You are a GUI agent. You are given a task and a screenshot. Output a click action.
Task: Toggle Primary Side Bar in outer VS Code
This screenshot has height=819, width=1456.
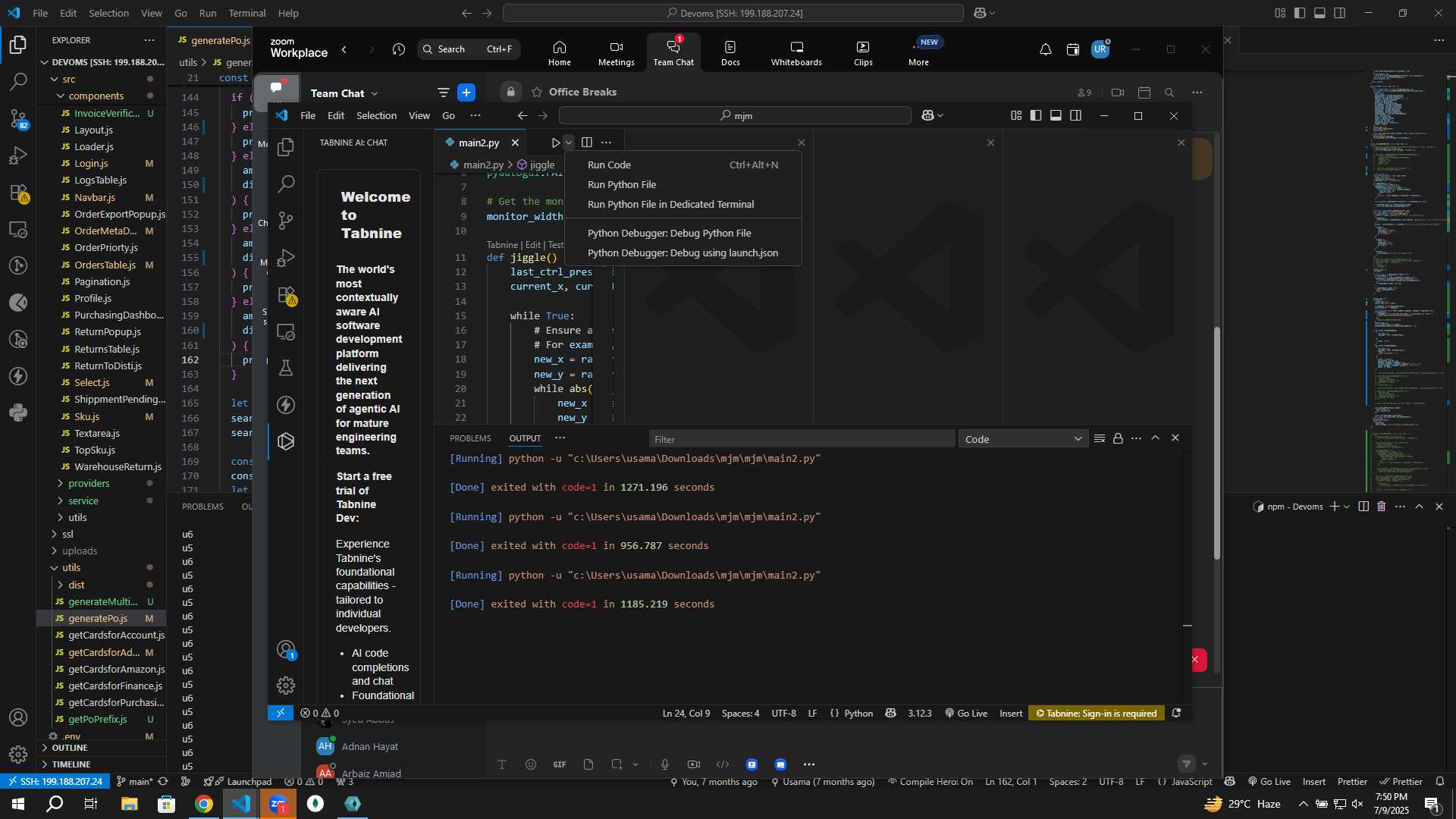coord(1300,13)
